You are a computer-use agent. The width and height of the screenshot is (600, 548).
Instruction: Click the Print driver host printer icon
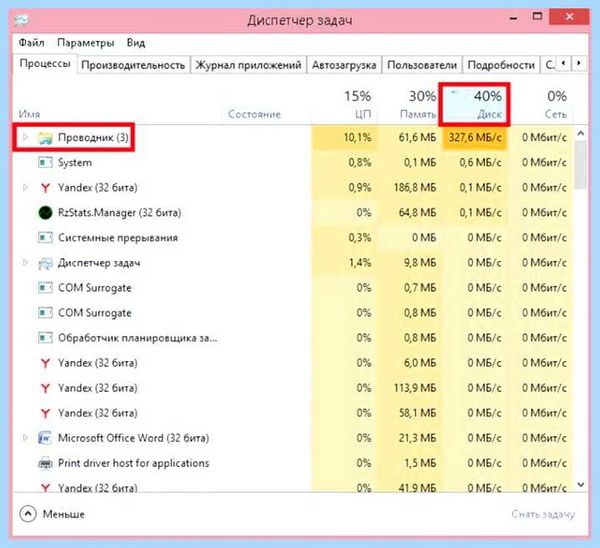pyautogui.click(x=45, y=463)
